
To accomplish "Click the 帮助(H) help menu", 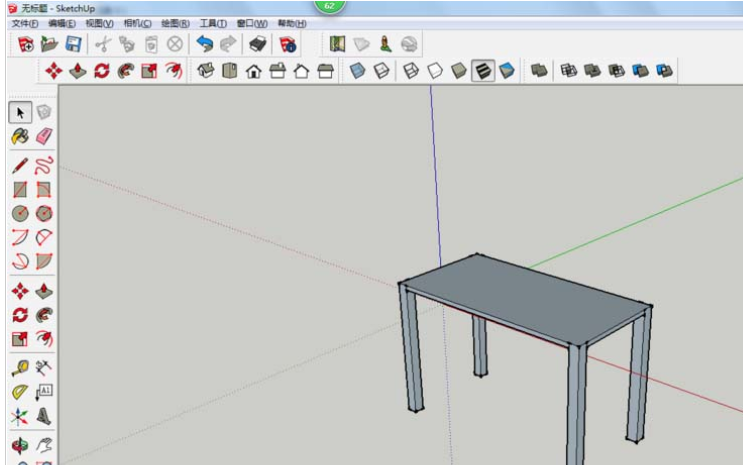I will point(290,23).
